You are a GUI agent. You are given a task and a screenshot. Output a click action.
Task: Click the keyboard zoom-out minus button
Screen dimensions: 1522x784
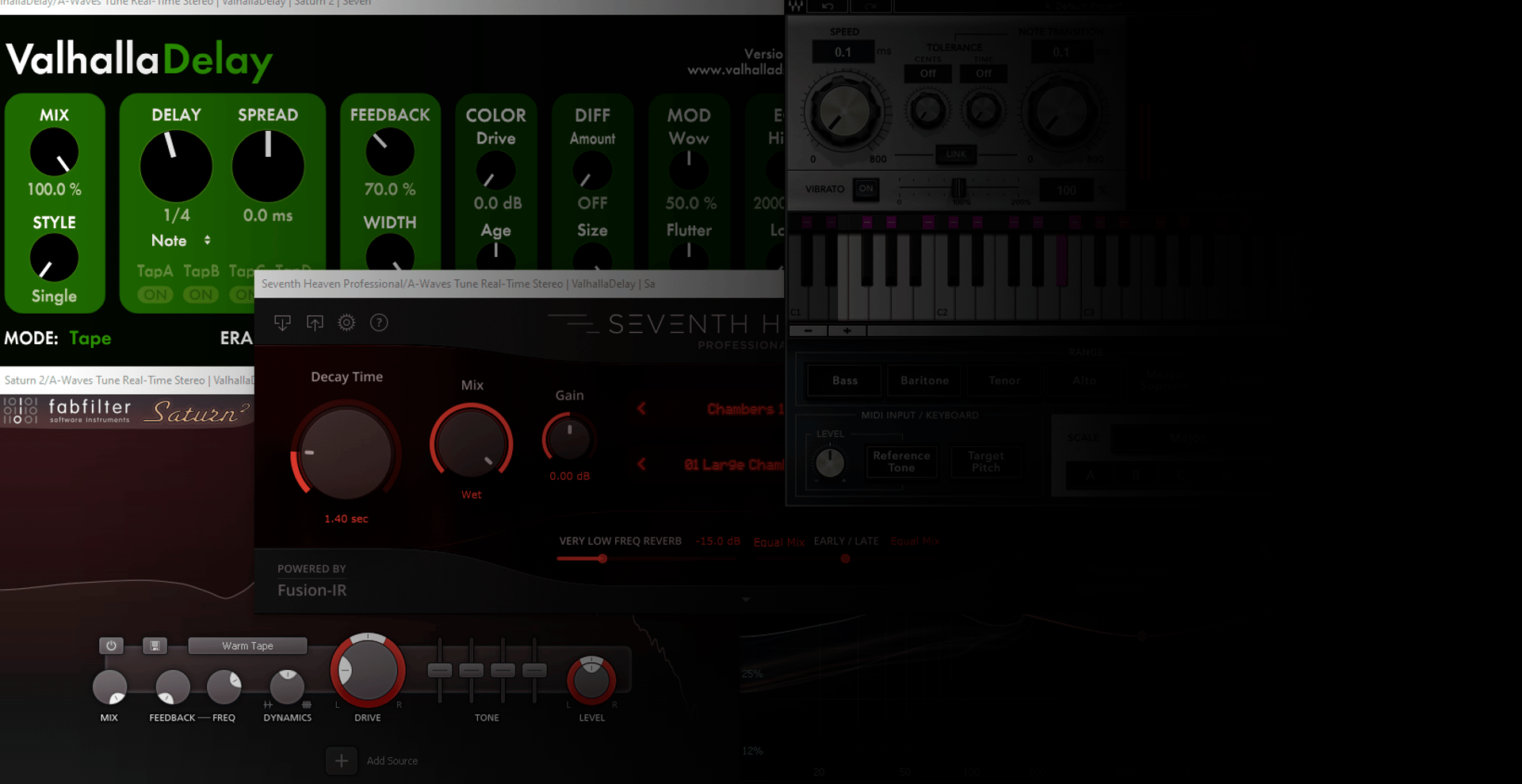pyautogui.click(x=808, y=331)
